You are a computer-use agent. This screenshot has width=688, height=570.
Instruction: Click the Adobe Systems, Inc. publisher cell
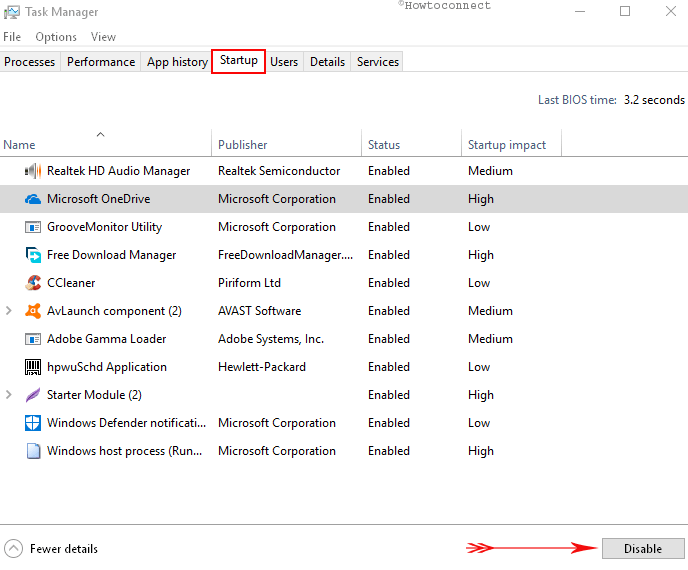271,339
